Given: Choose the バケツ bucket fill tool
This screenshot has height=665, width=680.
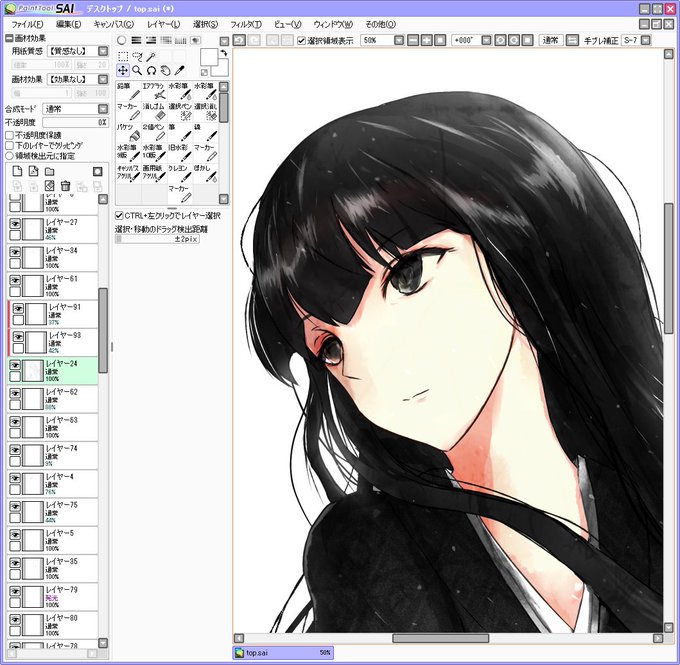Looking at the screenshot, I should click(129, 132).
